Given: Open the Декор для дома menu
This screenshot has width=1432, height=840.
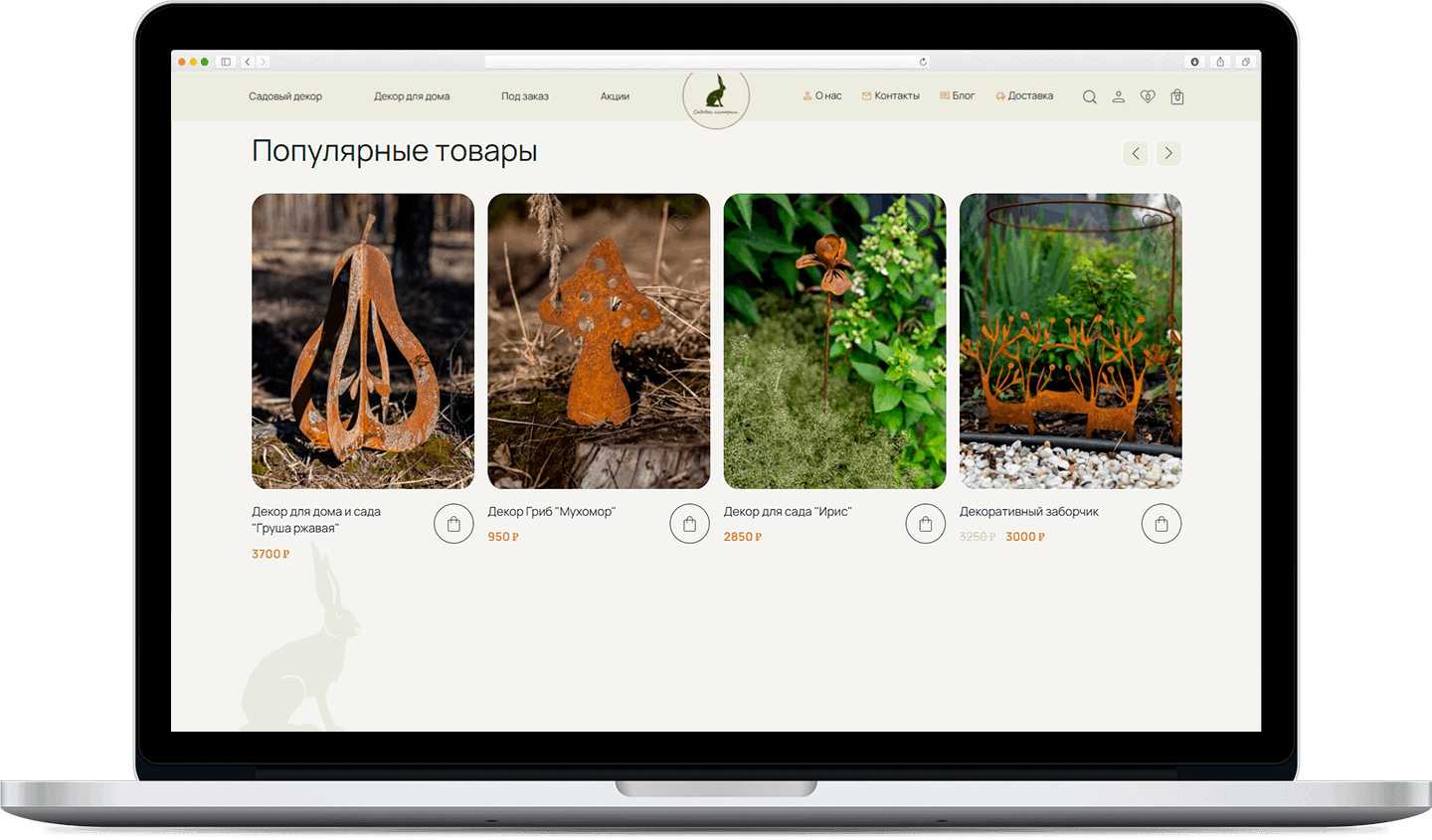Looking at the screenshot, I should coord(412,96).
